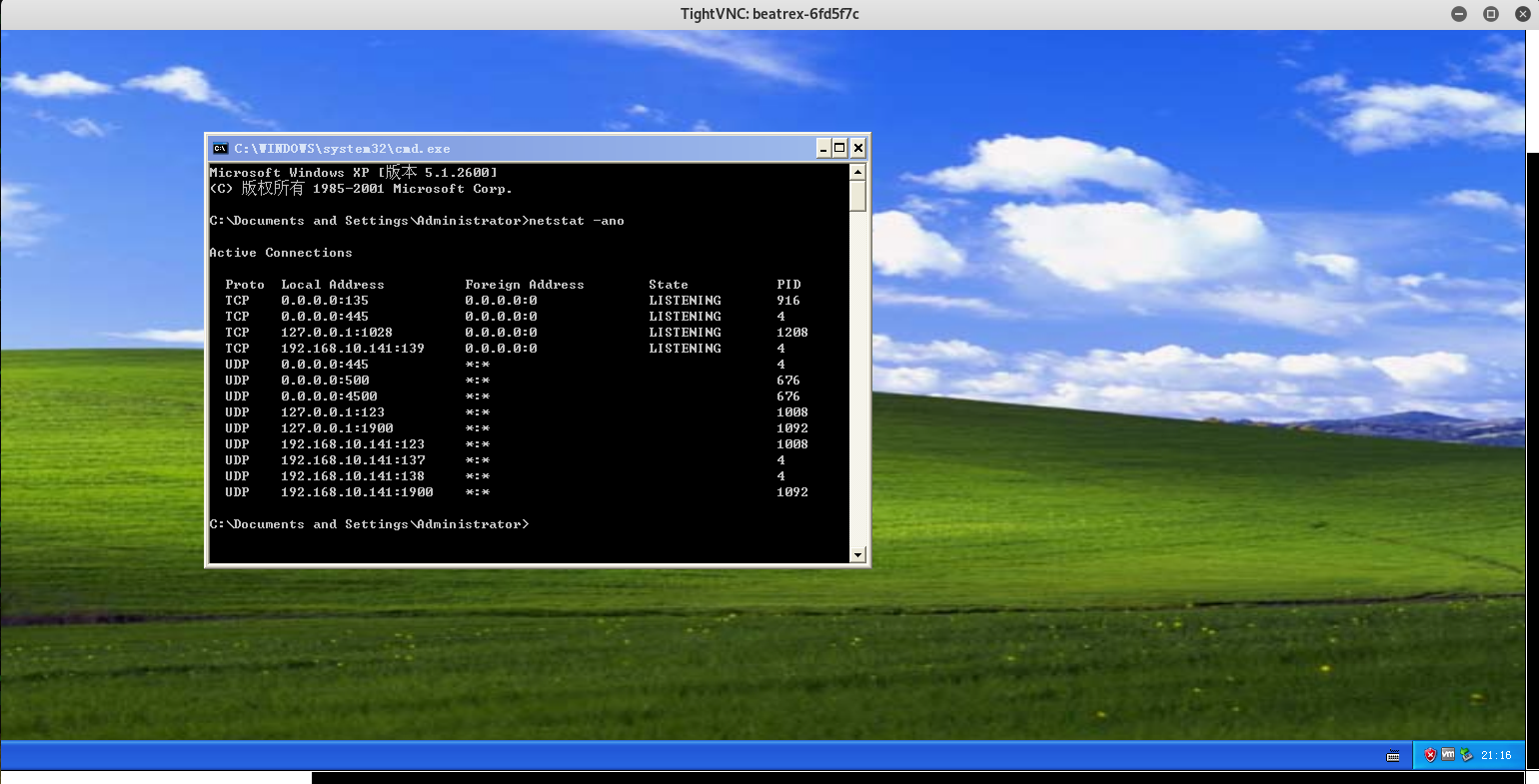
Task: Click local address 127.0.0.1:1900
Action: [x=337, y=428]
